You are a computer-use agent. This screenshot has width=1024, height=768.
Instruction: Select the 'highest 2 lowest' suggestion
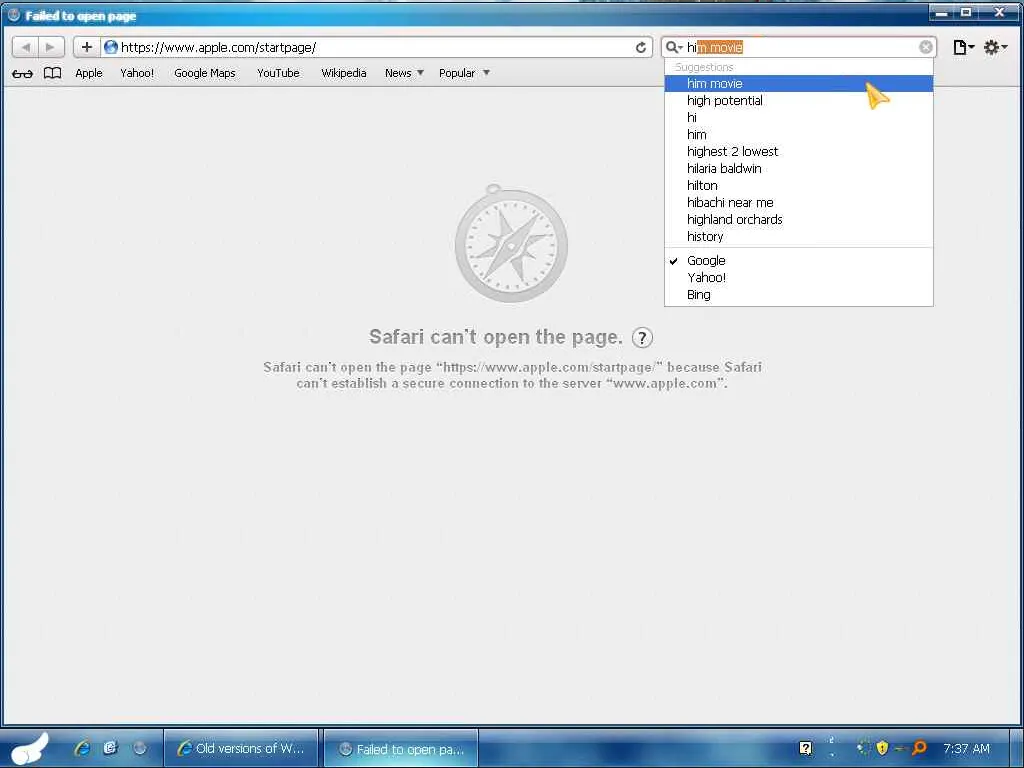799,152
